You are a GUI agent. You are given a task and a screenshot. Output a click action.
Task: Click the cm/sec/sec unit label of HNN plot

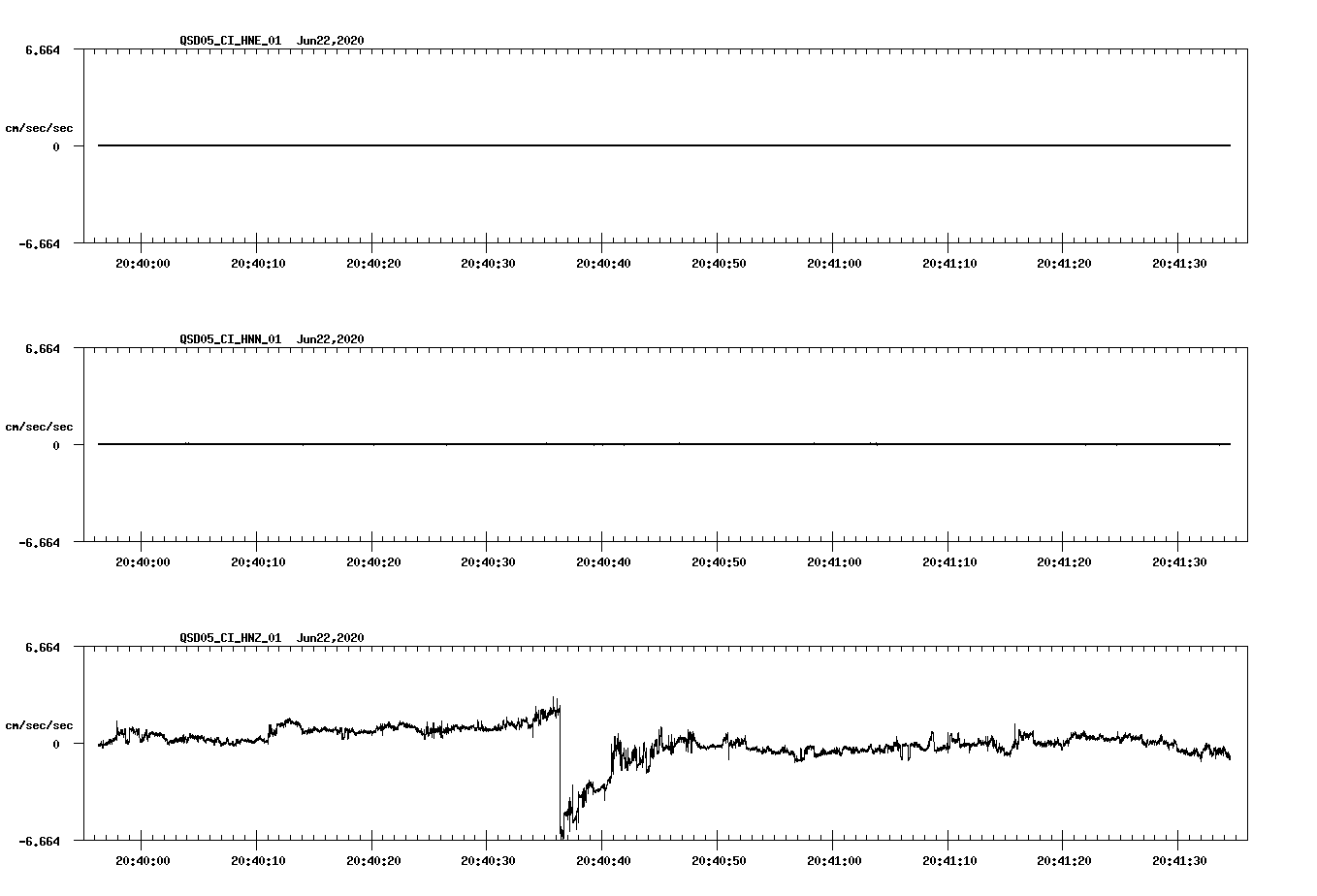[39, 427]
